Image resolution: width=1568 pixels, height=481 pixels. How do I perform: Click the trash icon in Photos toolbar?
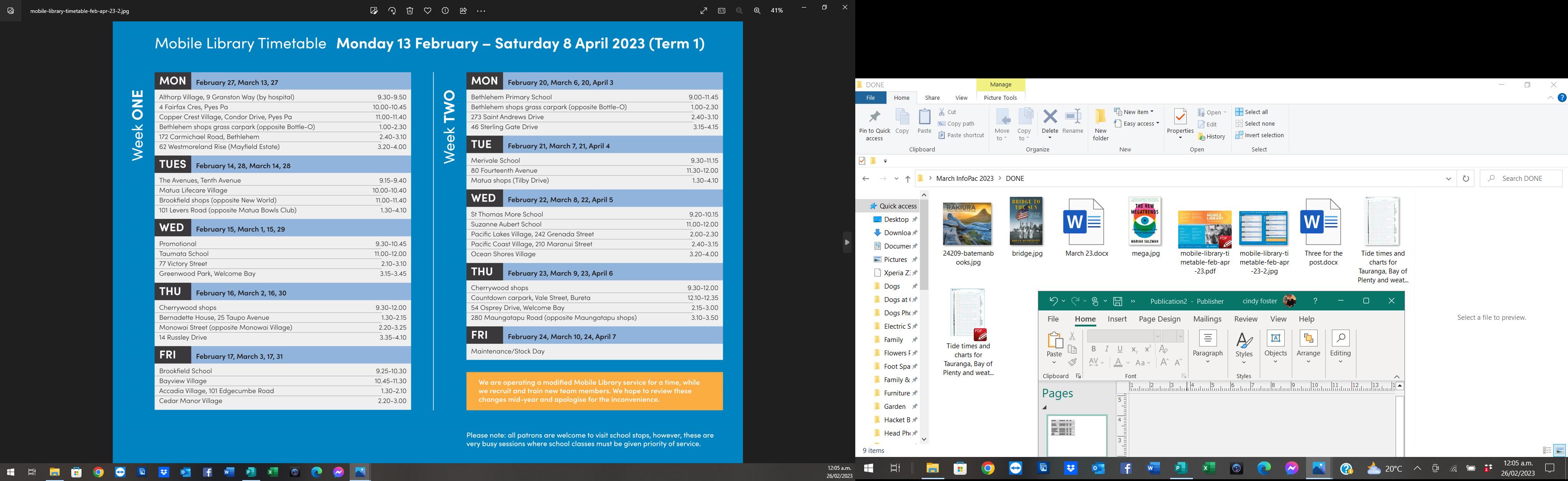410,11
